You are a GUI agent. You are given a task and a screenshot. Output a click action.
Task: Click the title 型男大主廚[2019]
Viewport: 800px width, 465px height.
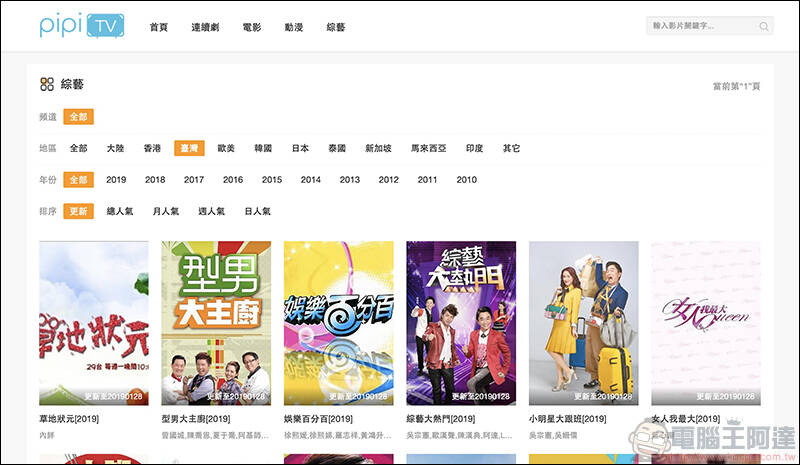tap(196, 419)
